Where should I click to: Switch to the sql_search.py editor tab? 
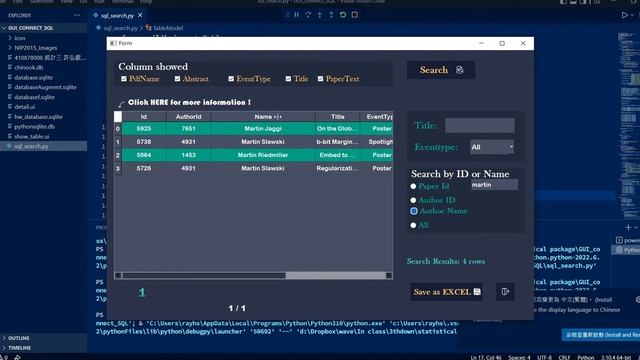coord(118,15)
